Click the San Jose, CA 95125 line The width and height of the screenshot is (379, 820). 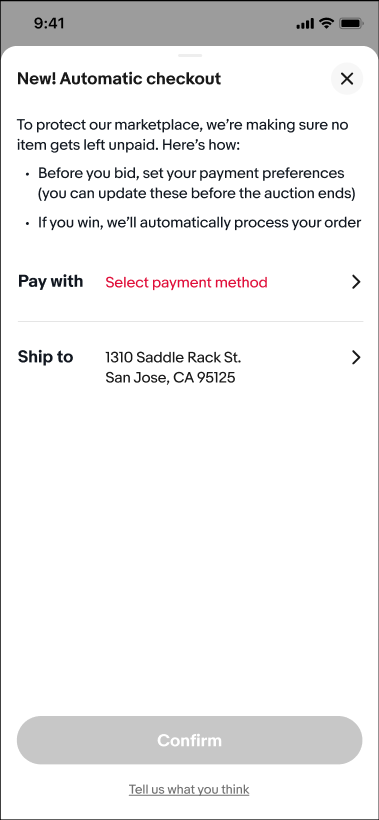(x=170, y=377)
